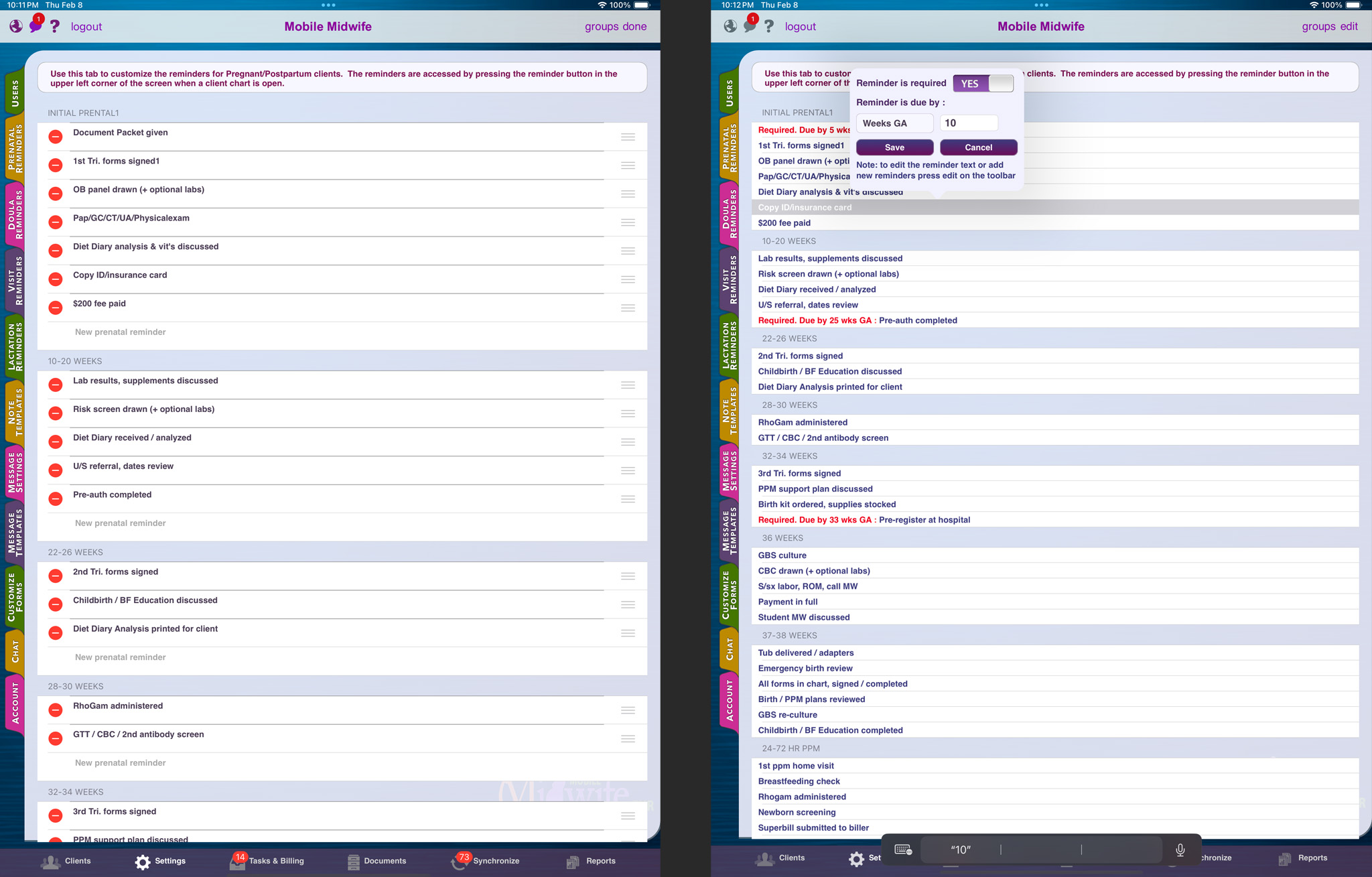Open Reports in left window bottom bar

click(591, 862)
